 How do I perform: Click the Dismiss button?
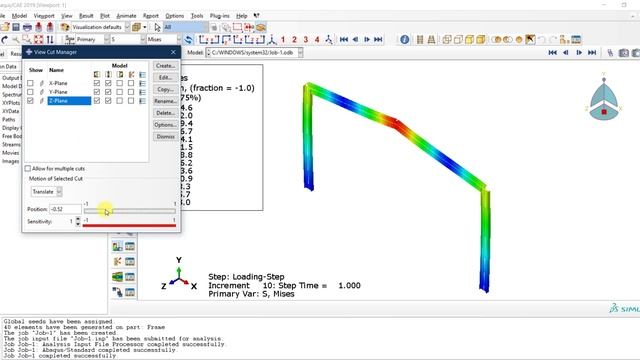point(166,137)
